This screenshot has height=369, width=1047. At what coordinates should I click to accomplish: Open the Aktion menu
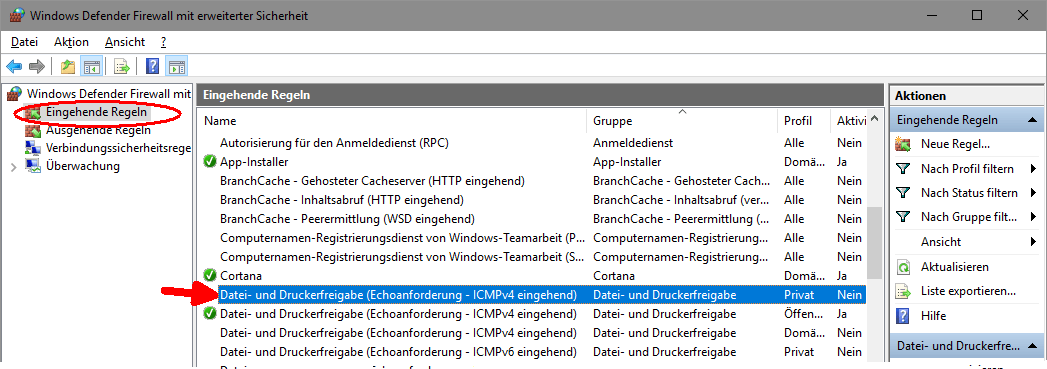(71, 41)
